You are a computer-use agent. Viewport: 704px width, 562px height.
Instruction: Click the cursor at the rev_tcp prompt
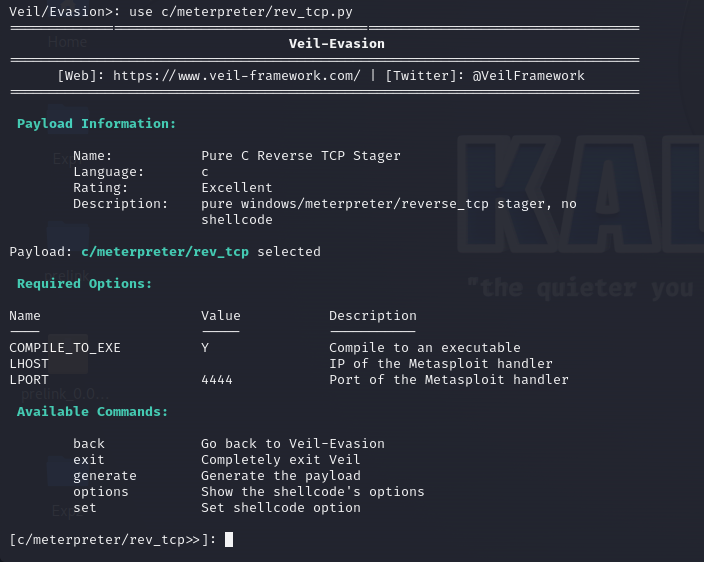(229, 540)
